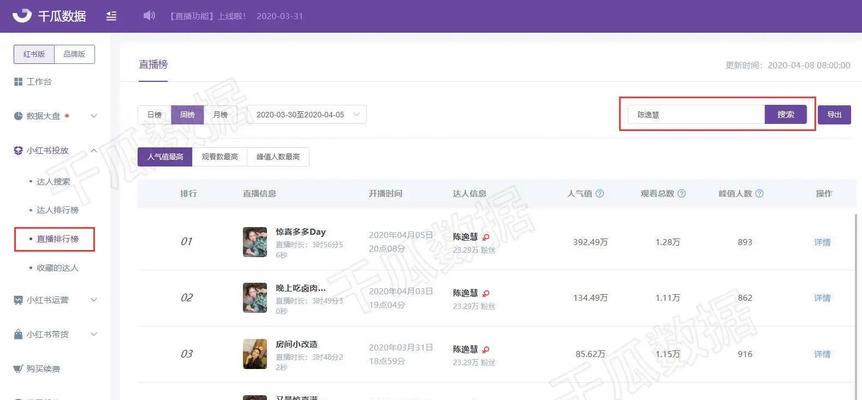Click thumbnail of 晚上吃卤肉 livestream
Viewport: 862px width, 400px height.
pos(255,298)
